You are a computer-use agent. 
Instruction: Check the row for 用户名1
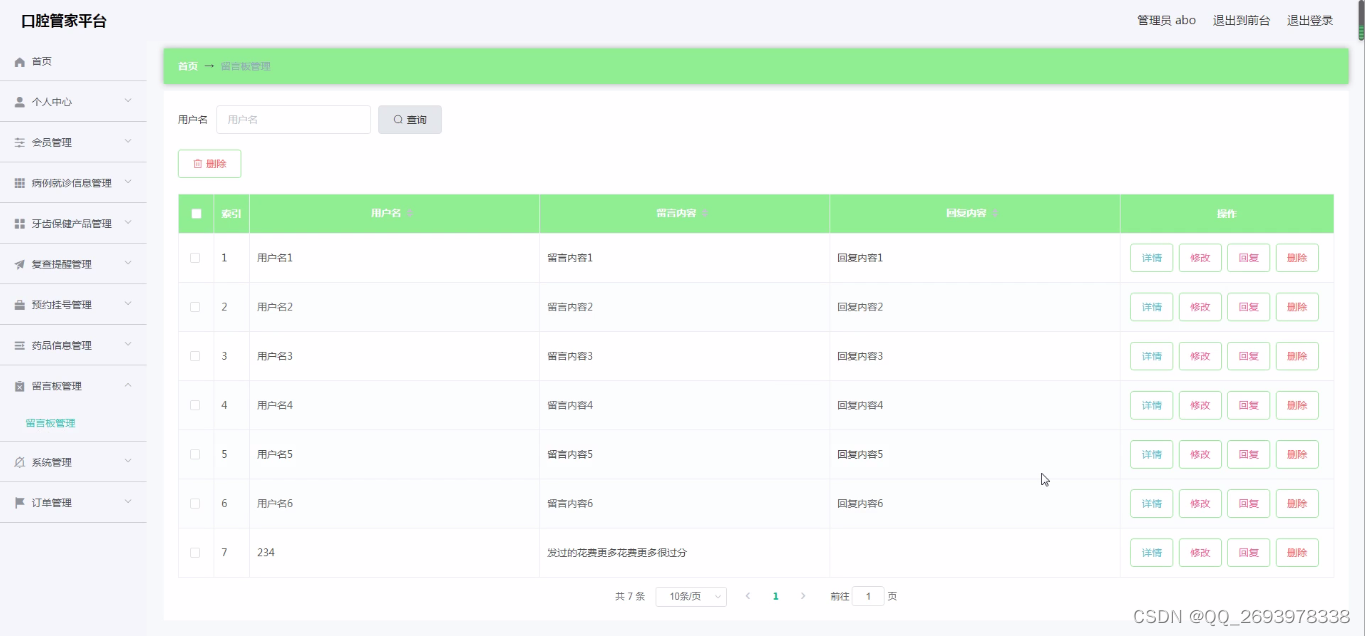pyautogui.click(x=195, y=258)
